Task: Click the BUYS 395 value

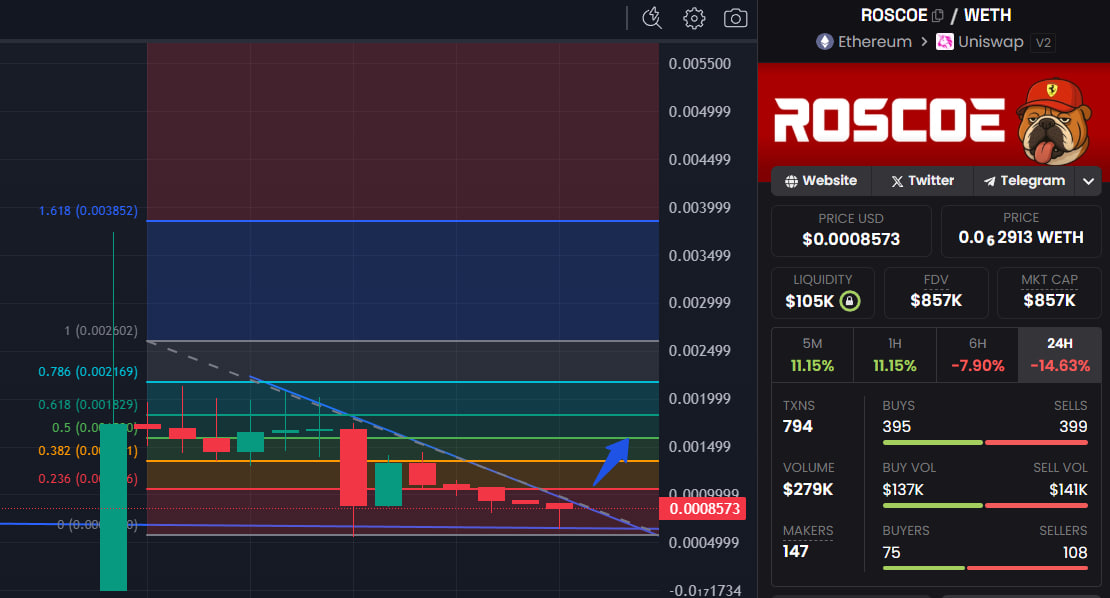Action: [896, 427]
